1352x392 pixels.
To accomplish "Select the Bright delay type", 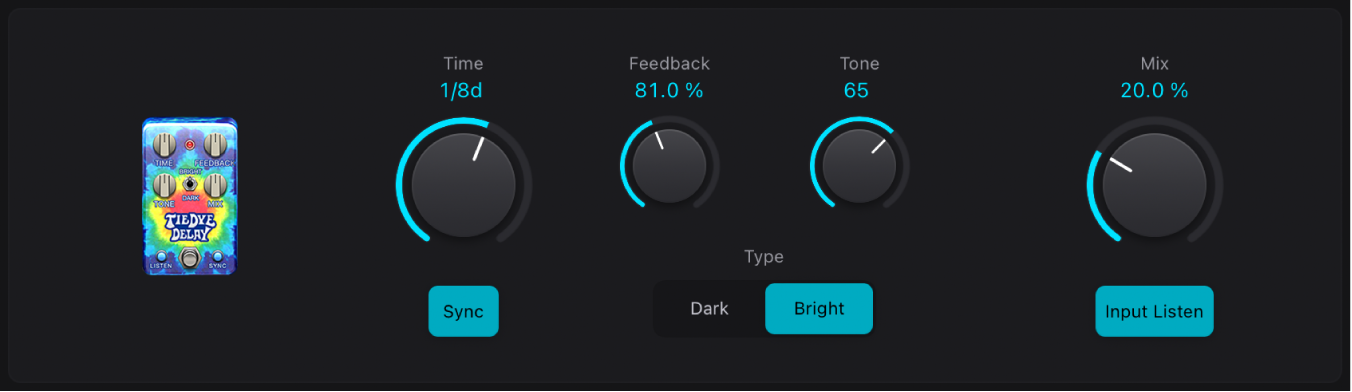I will (x=819, y=308).
